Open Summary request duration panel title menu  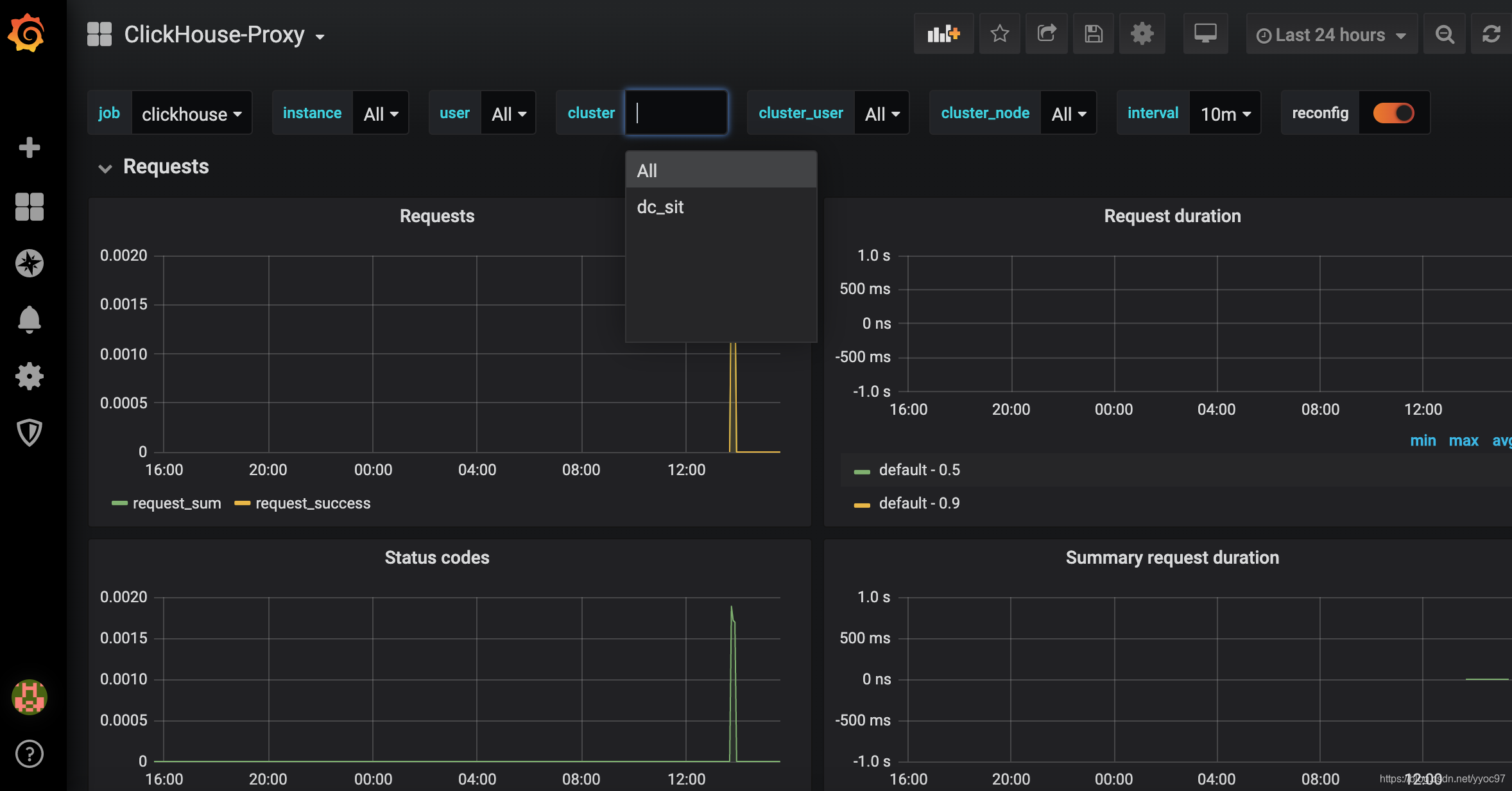[1172, 557]
